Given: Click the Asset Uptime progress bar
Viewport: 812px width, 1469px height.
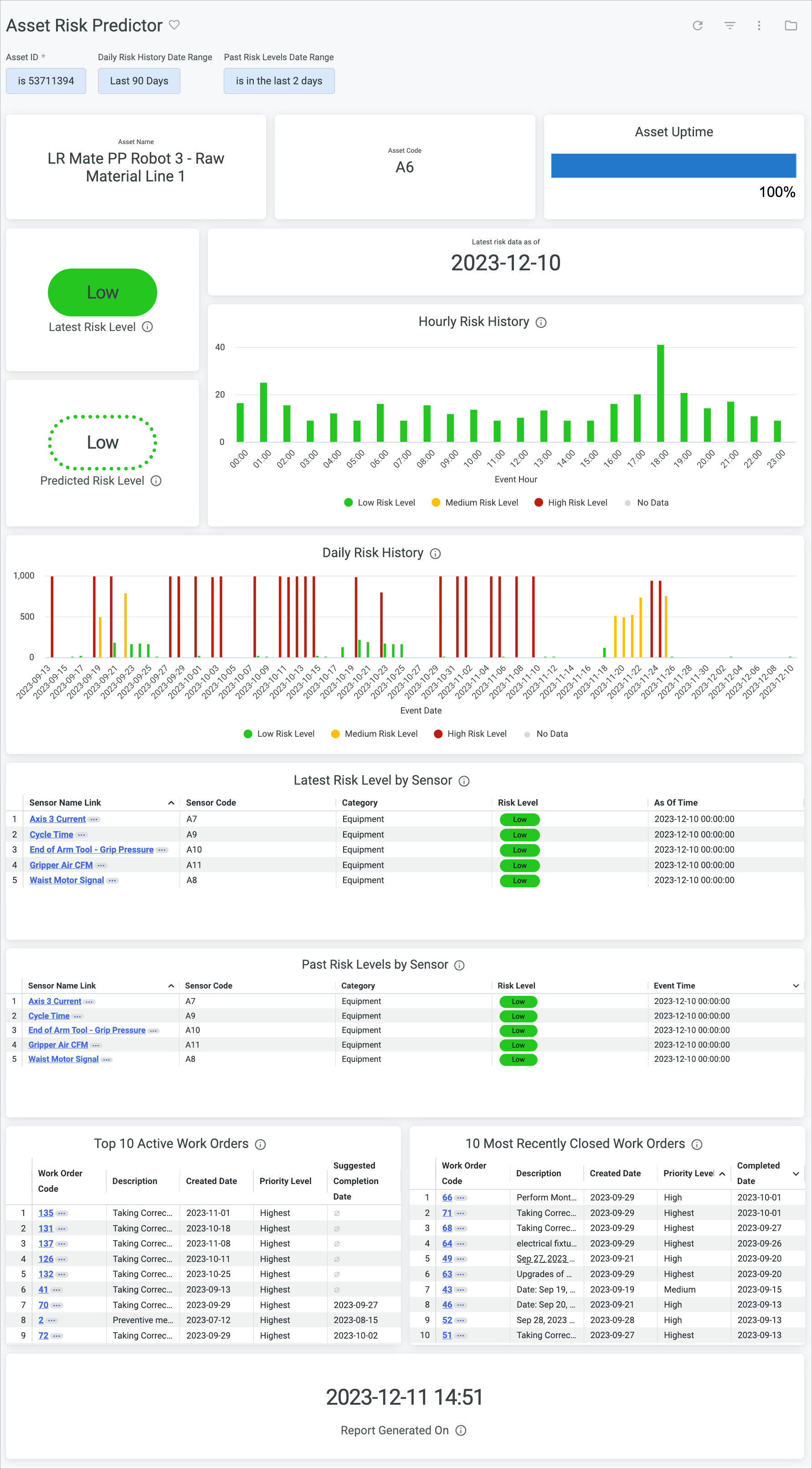Looking at the screenshot, I should coord(673,166).
